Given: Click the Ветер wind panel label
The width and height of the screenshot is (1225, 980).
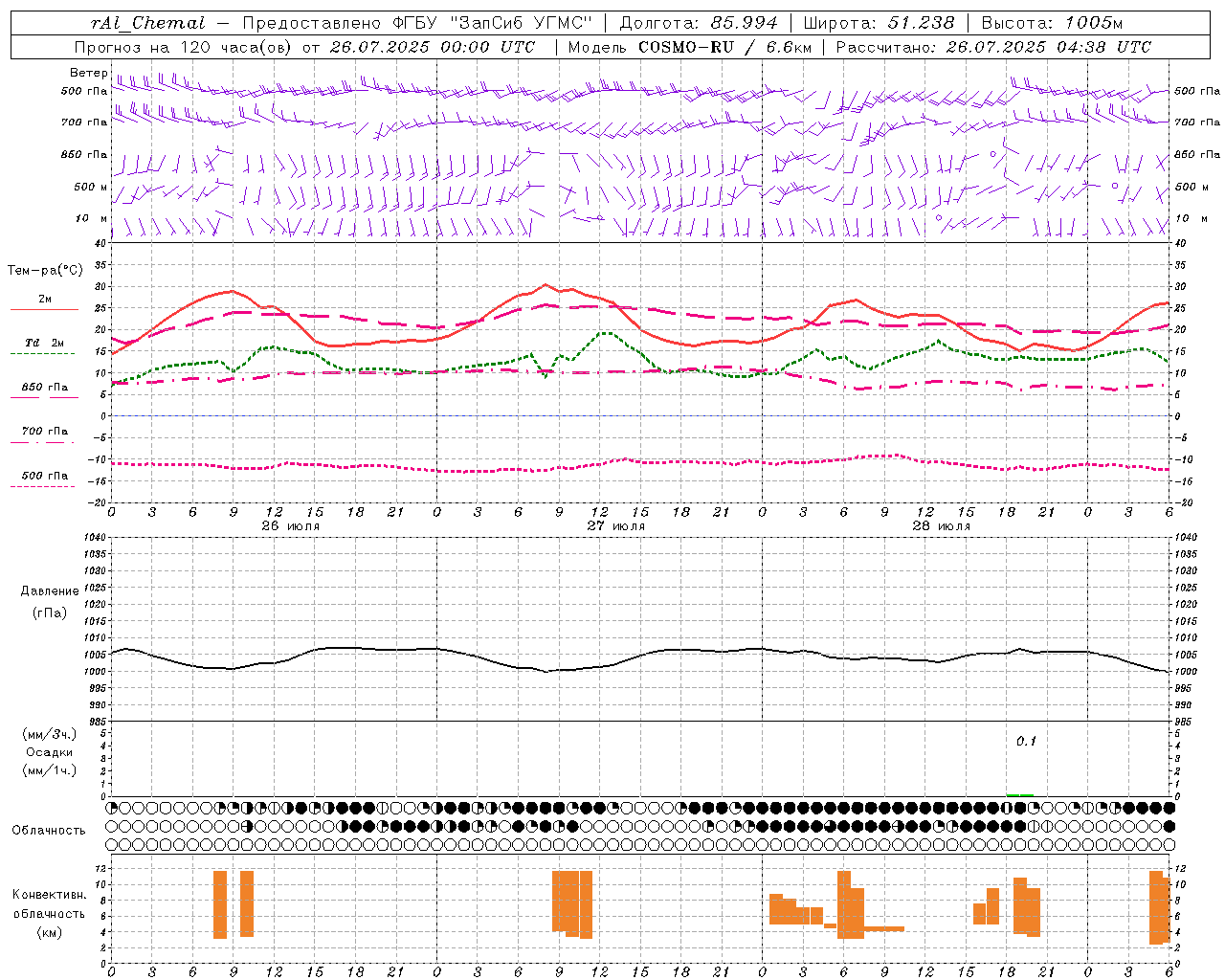Looking at the screenshot, I should coord(88,72).
